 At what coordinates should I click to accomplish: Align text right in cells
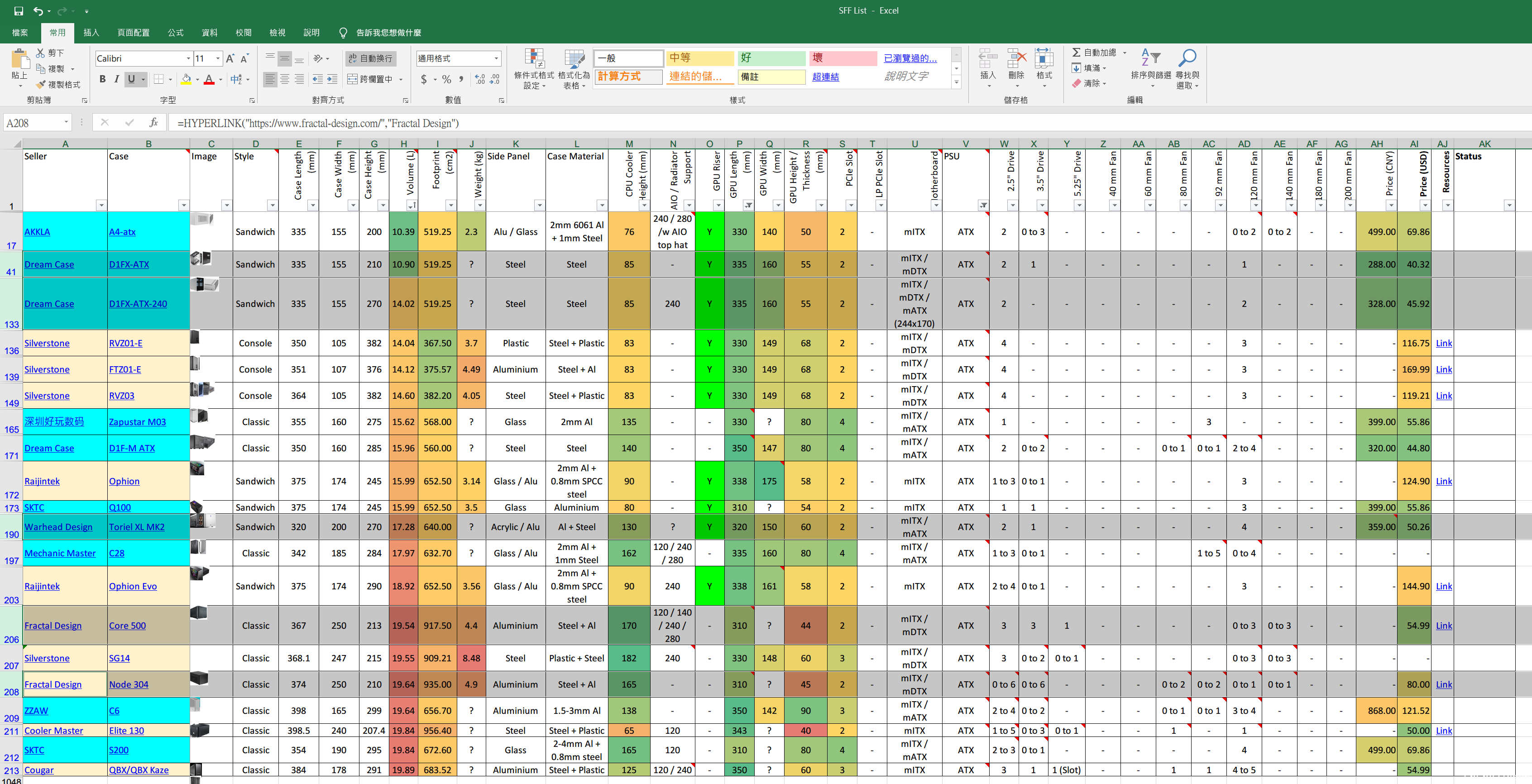point(300,79)
